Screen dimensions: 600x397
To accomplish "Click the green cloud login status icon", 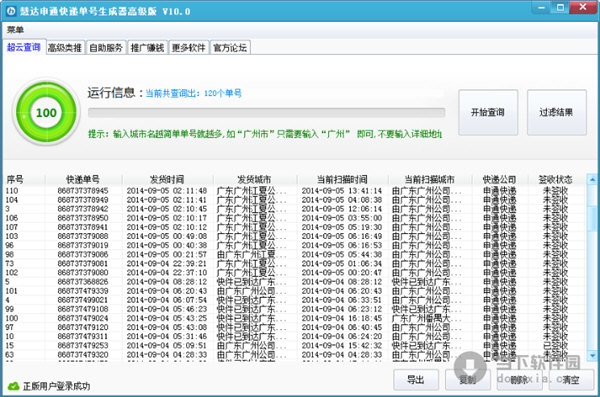I will click(13, 386).
